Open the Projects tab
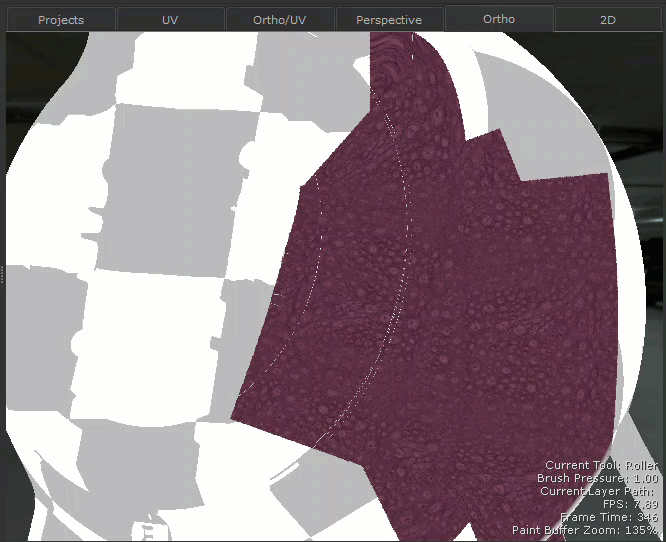Screen dimensions: 666x542 coord(61,20)
